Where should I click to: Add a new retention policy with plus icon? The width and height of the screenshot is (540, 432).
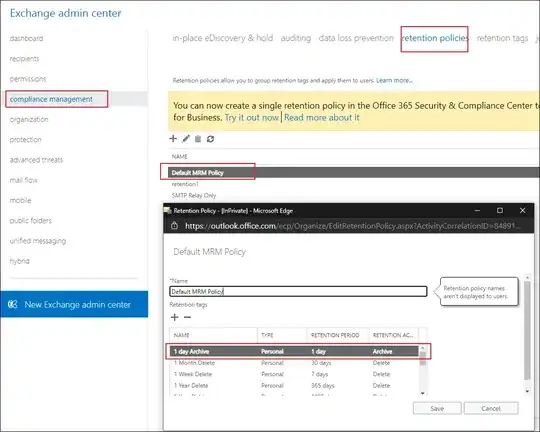click(x=173, y=138)
